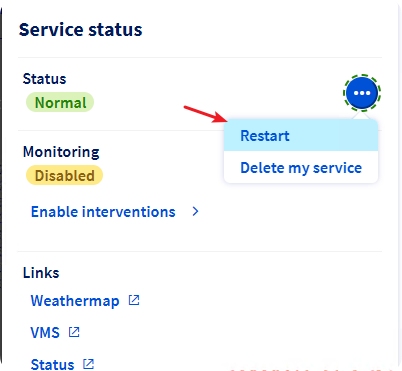Click the Status label above Normal badge

[44, 79]
